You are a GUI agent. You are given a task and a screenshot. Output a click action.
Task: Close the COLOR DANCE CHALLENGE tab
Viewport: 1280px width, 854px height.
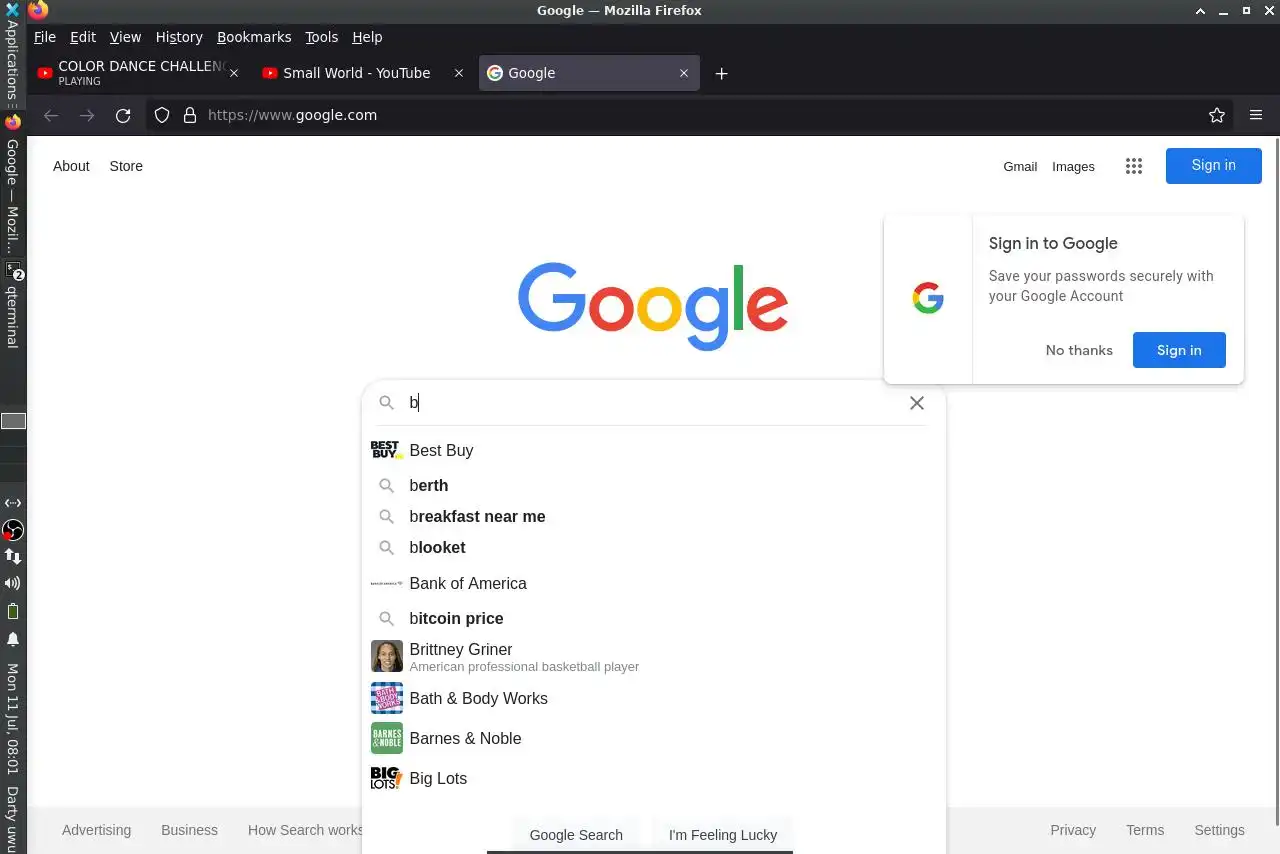234,73
